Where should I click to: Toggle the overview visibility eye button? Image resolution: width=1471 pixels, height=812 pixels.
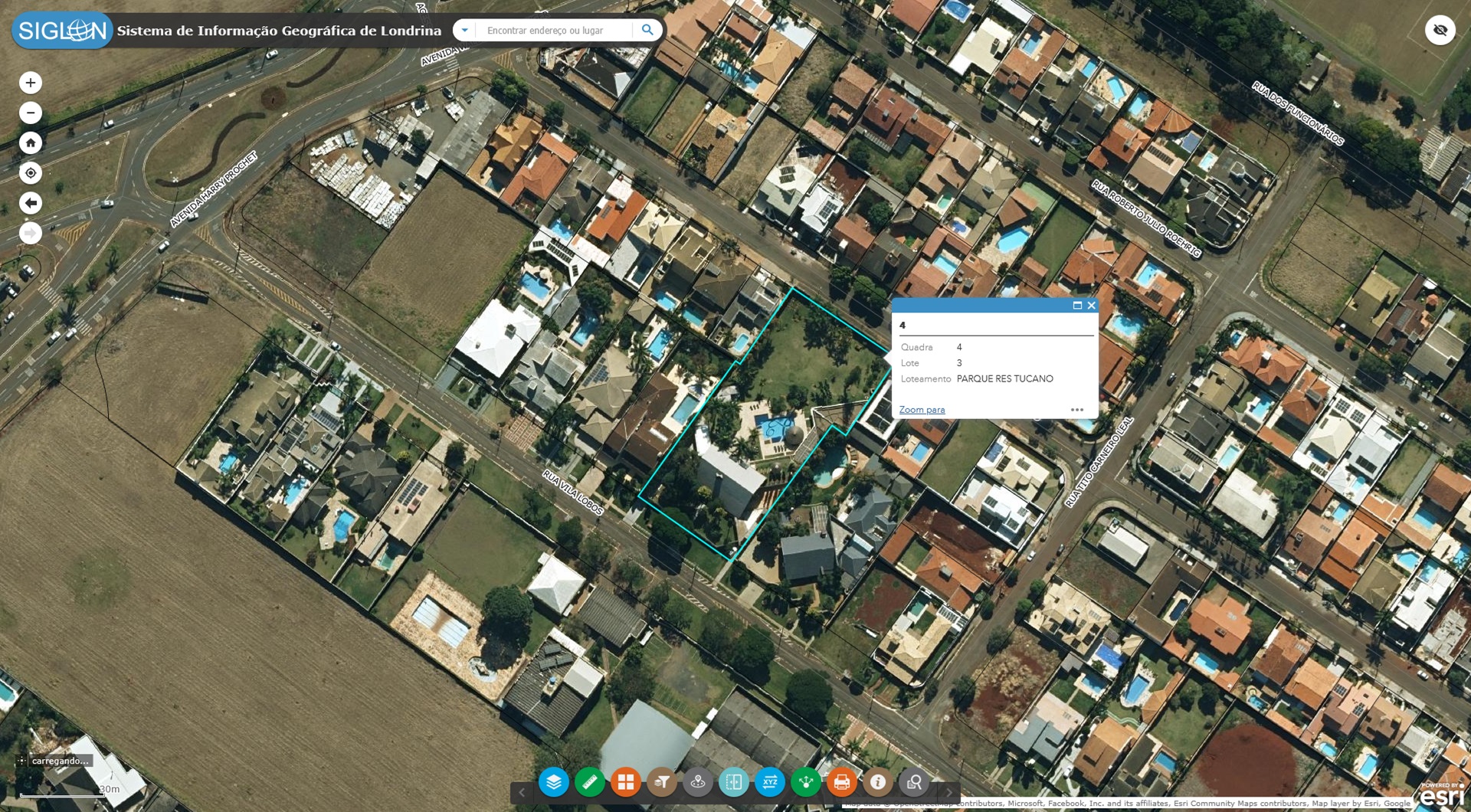(x=1440, y=31)
